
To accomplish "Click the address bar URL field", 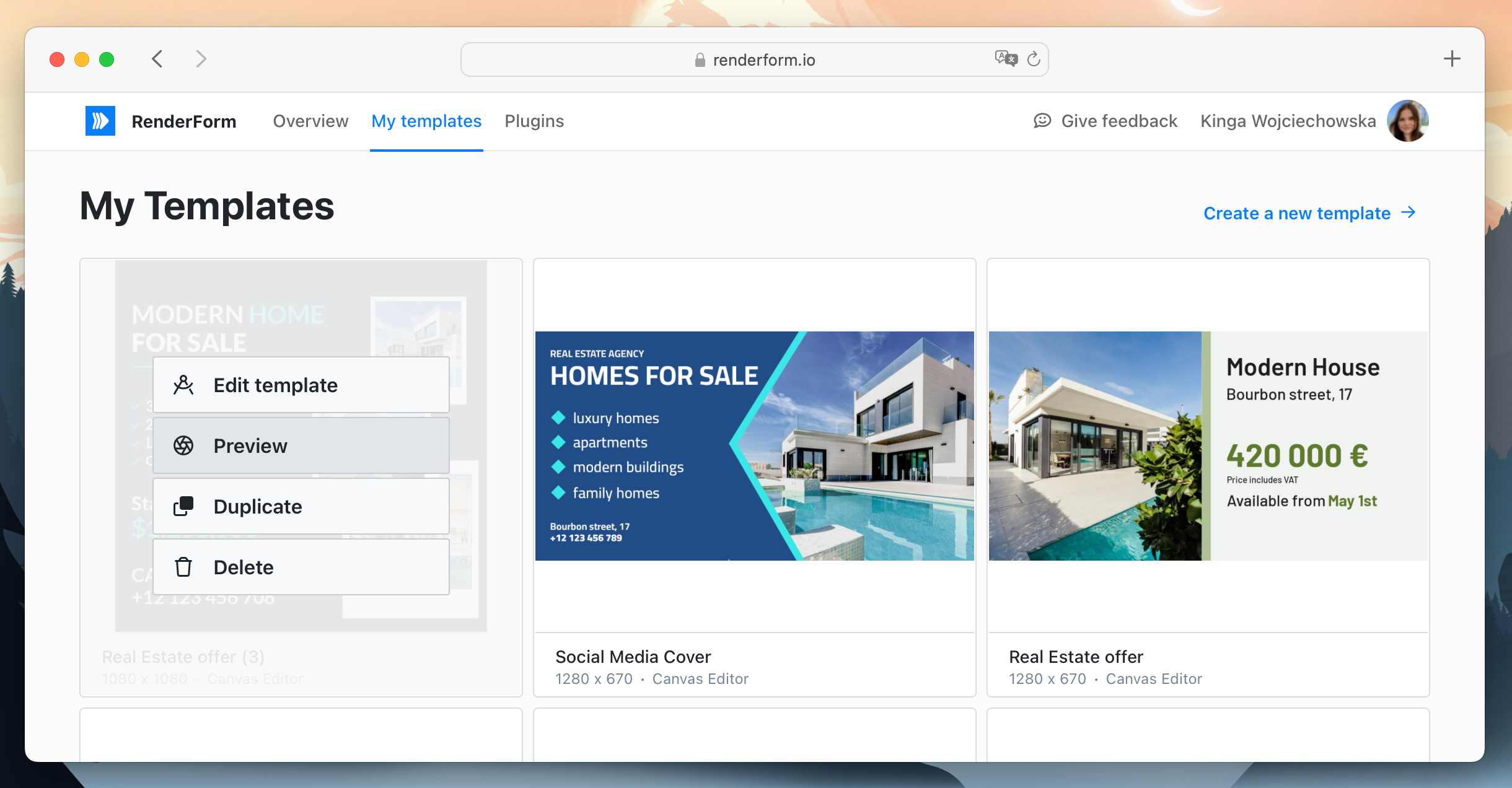I will (755, 59).
